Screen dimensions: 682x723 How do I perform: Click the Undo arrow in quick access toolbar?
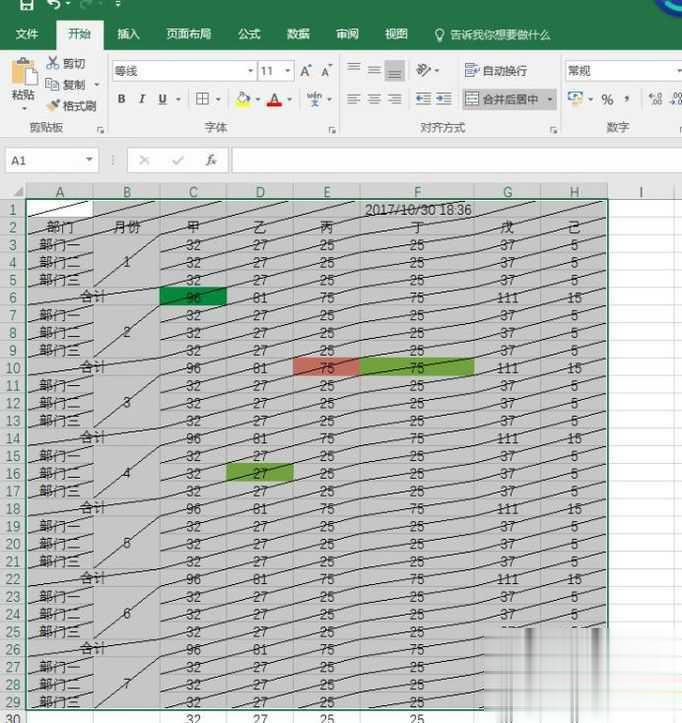point(54,4)
